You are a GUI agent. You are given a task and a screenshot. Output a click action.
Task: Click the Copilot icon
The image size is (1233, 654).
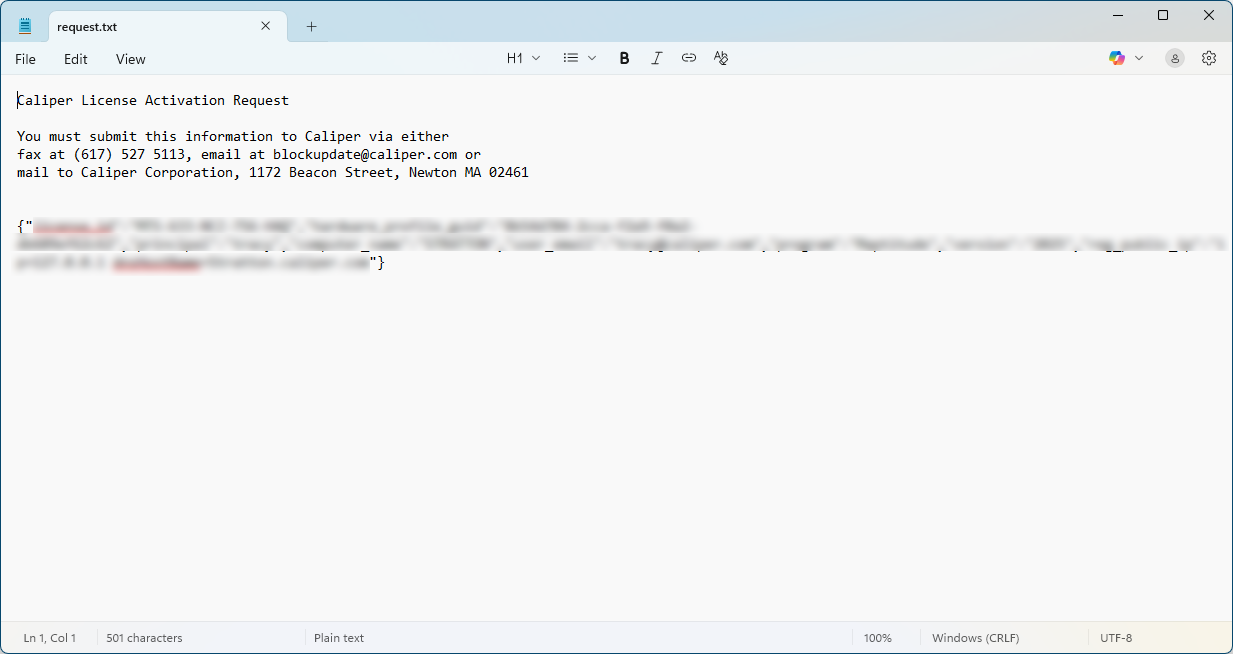pos(1117,58)
